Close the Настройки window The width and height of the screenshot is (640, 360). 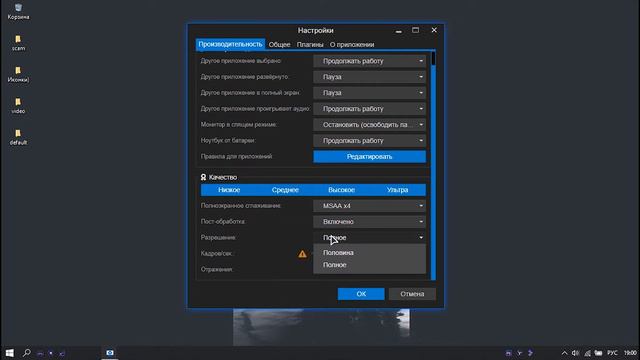[434, 30]
